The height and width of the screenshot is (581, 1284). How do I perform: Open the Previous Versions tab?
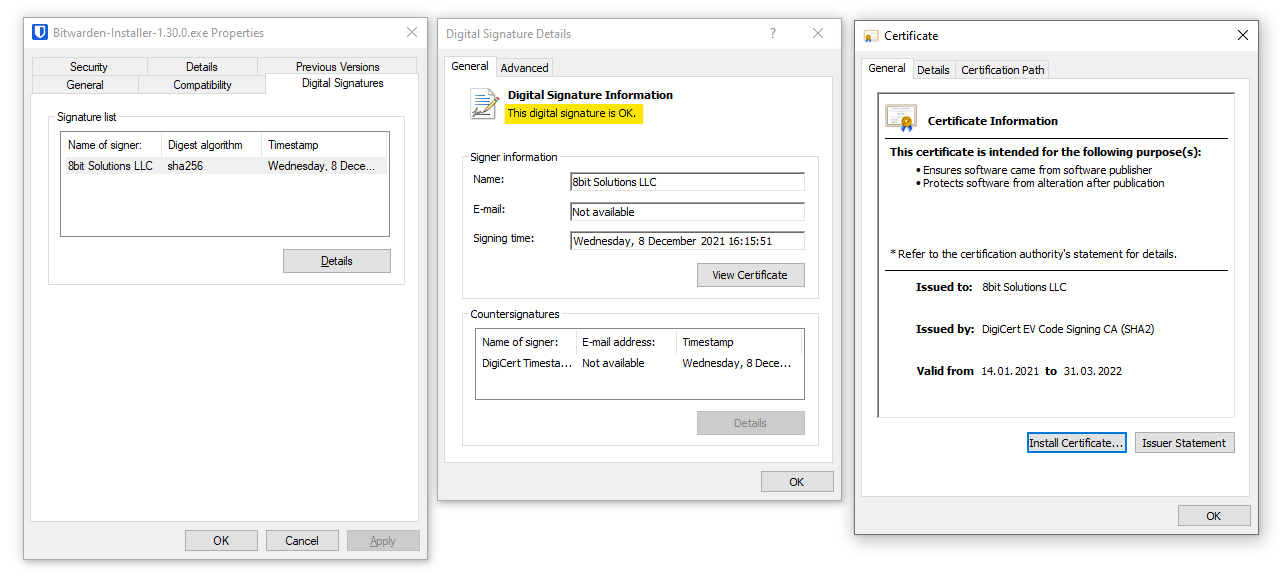coord(338,67)
